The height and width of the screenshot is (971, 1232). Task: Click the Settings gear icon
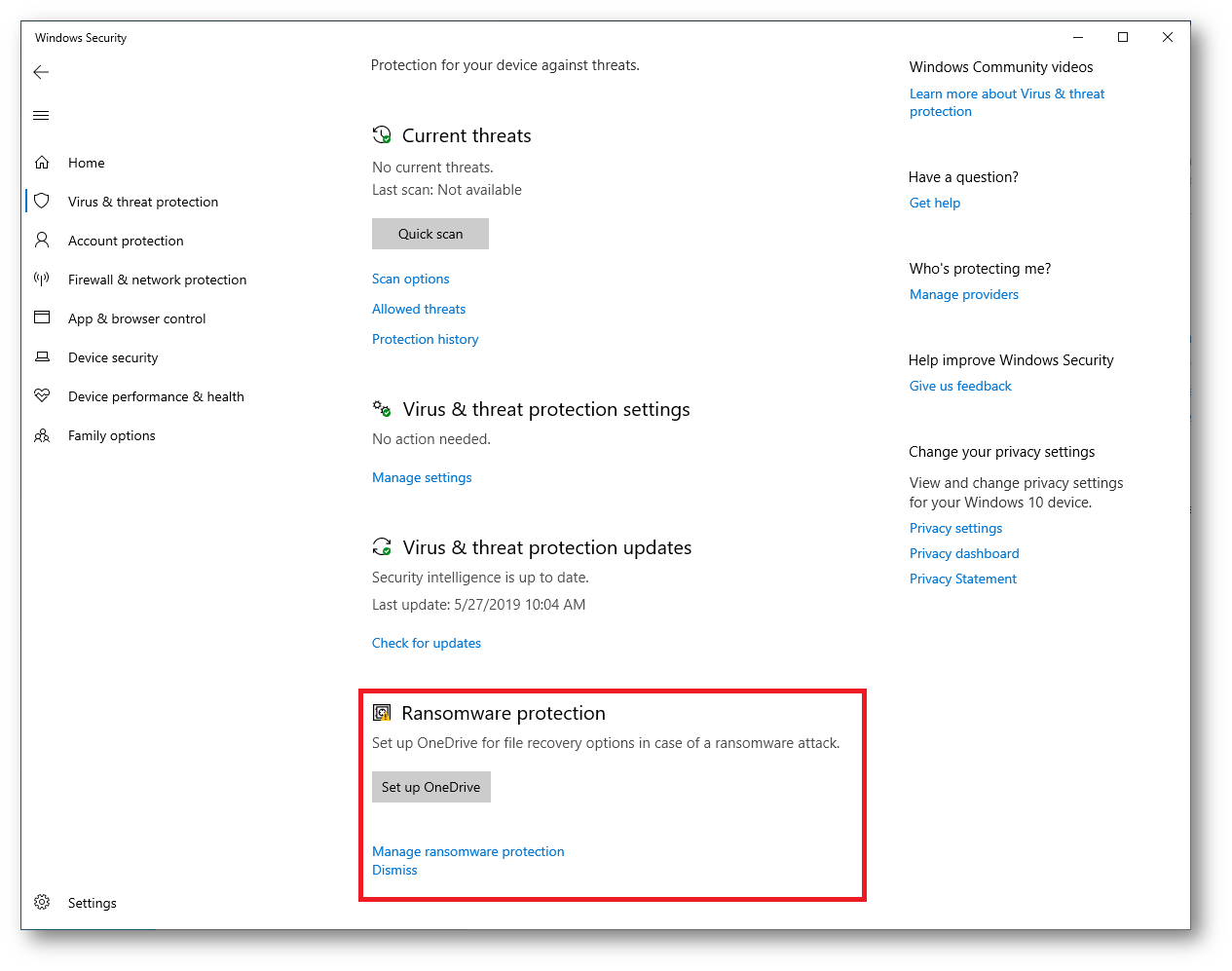point(42,902)
